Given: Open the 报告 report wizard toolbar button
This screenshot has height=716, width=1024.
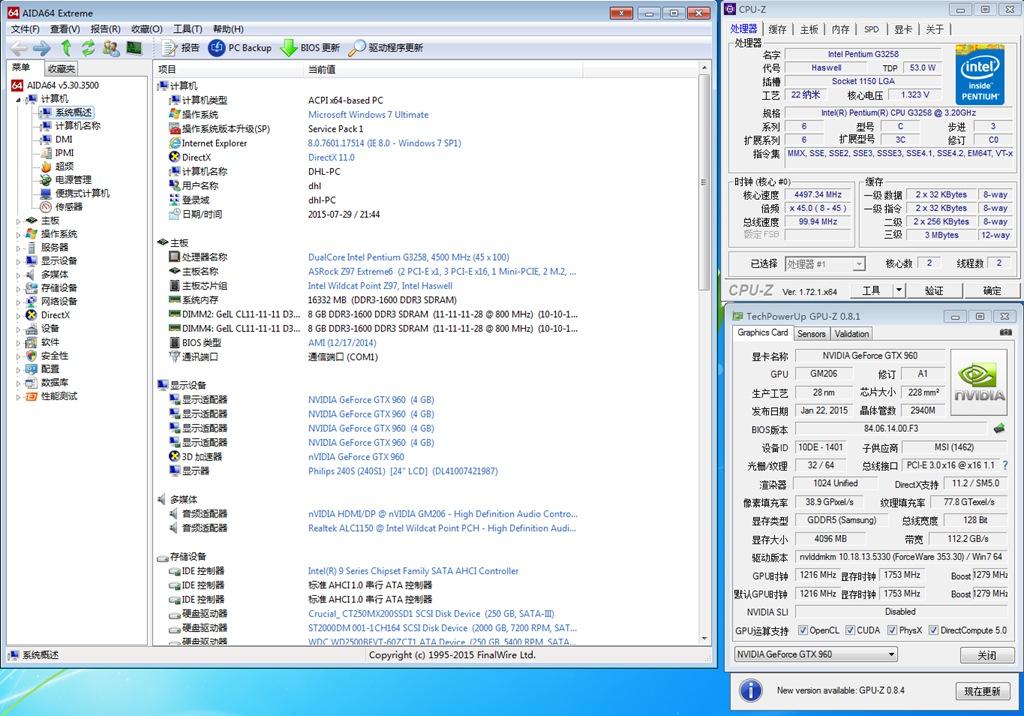Looking at the screenshot, I should [181, 48].
